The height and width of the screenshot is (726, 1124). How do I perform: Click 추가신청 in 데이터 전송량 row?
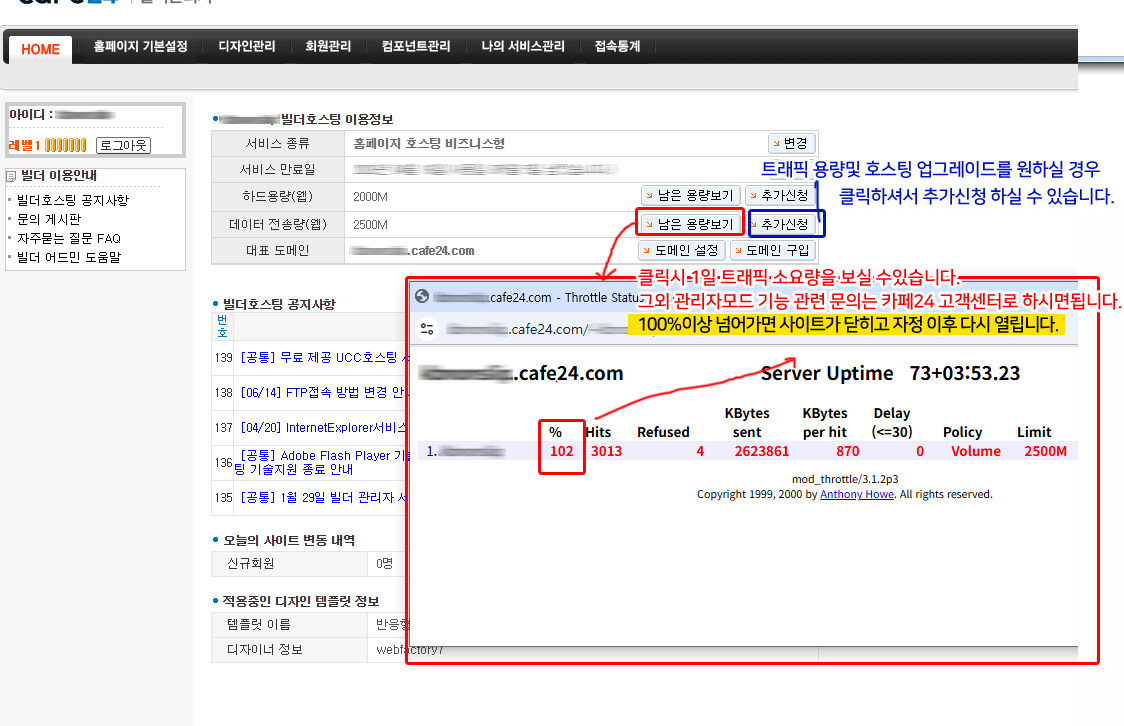pyautogui.click(x=784, y=224)
